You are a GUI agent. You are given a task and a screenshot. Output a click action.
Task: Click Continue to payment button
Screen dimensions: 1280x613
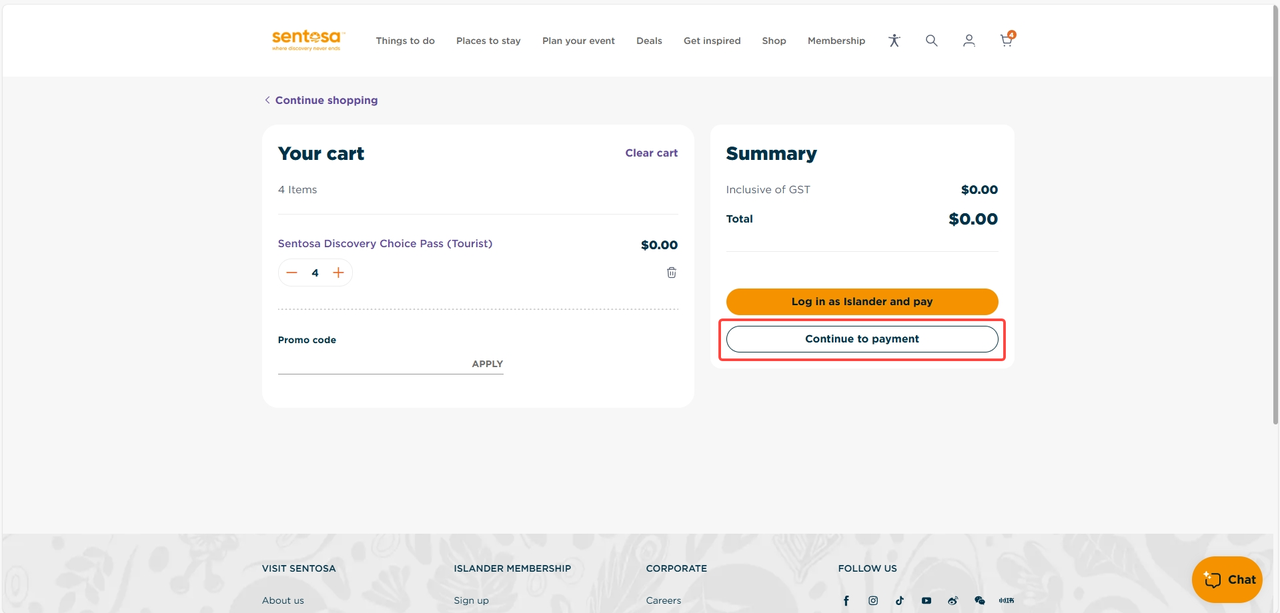(x=861, y=339)
